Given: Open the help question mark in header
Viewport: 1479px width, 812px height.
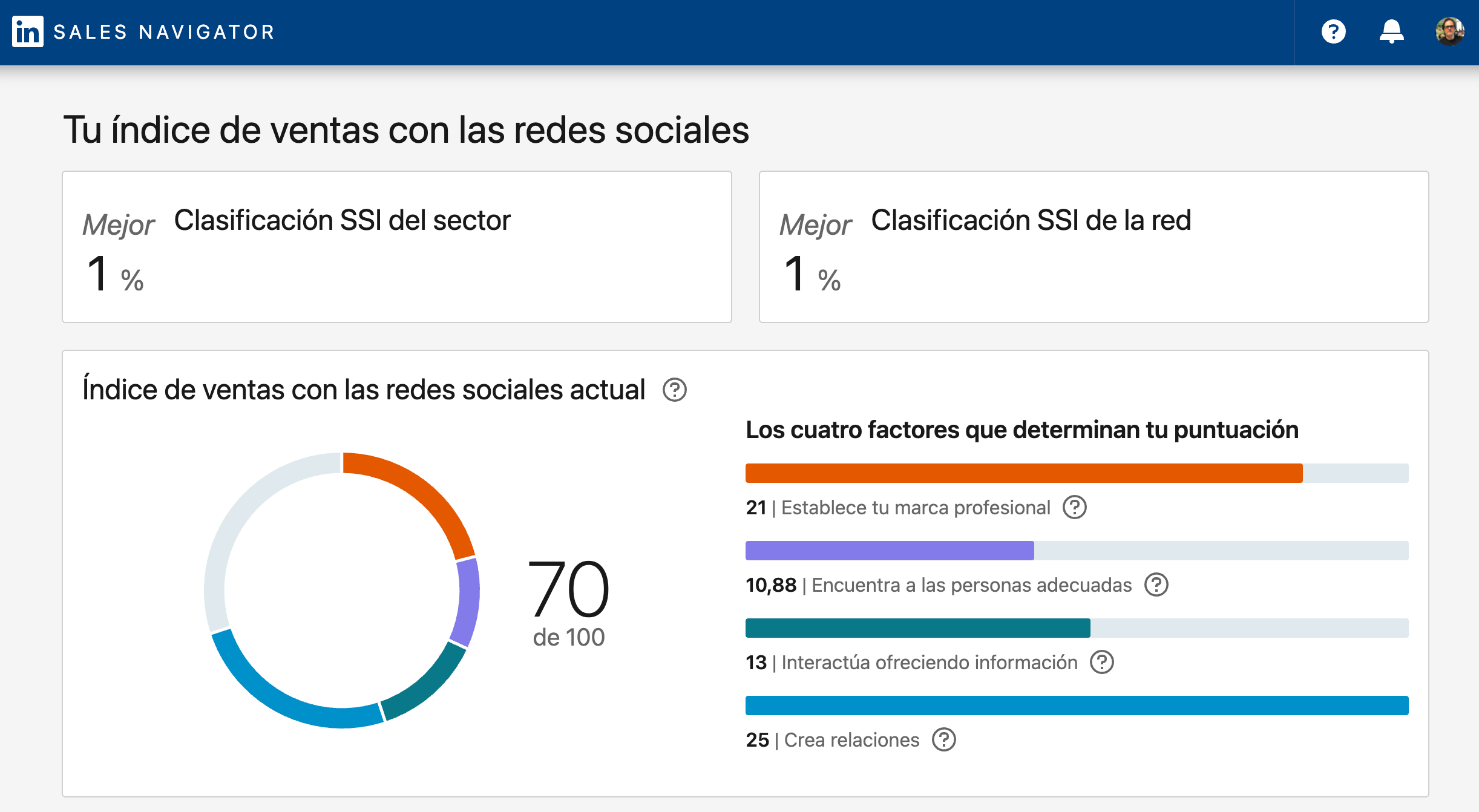Looking at the screenshot, I should [1333, 31].
